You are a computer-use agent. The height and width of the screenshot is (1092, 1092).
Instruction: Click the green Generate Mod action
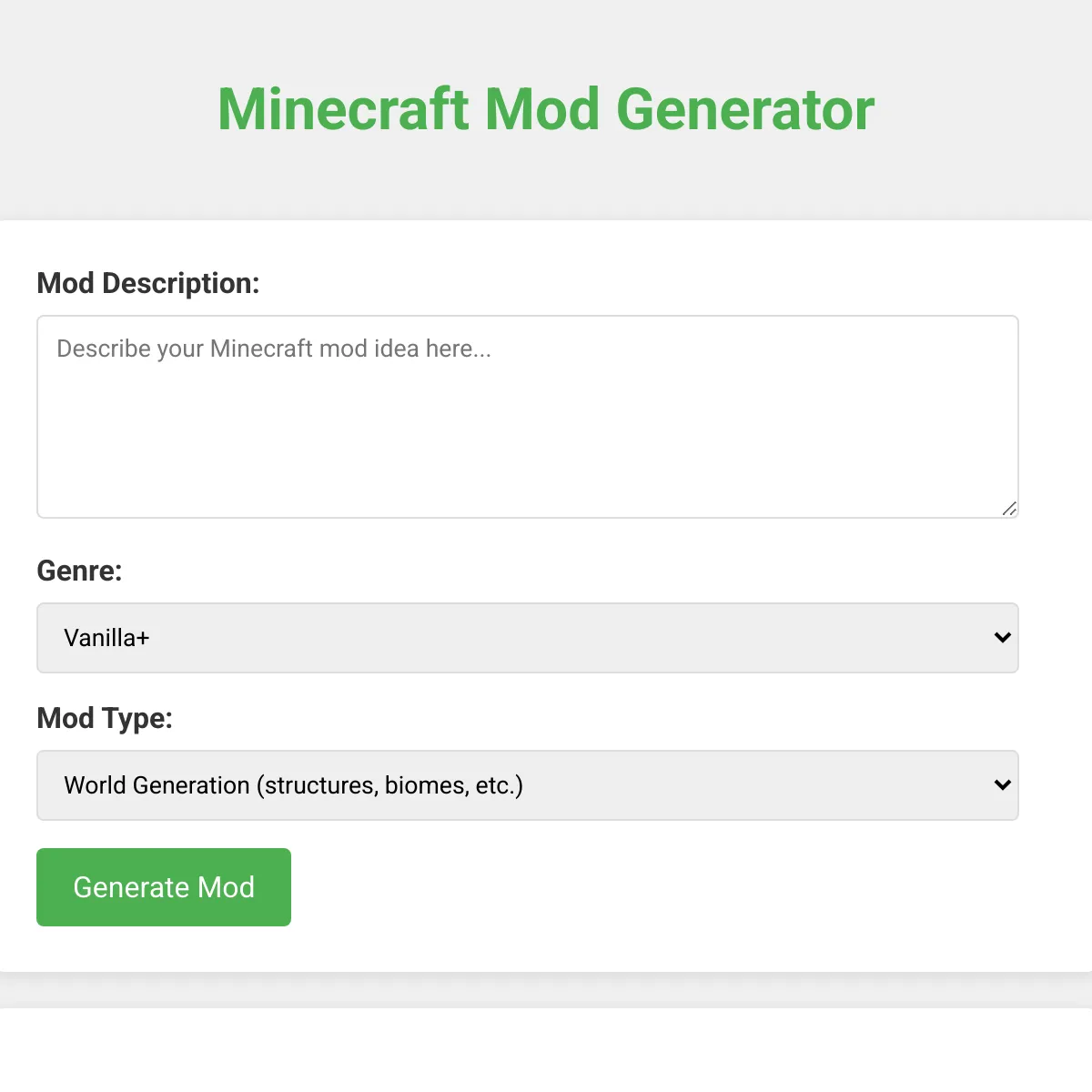163,886
